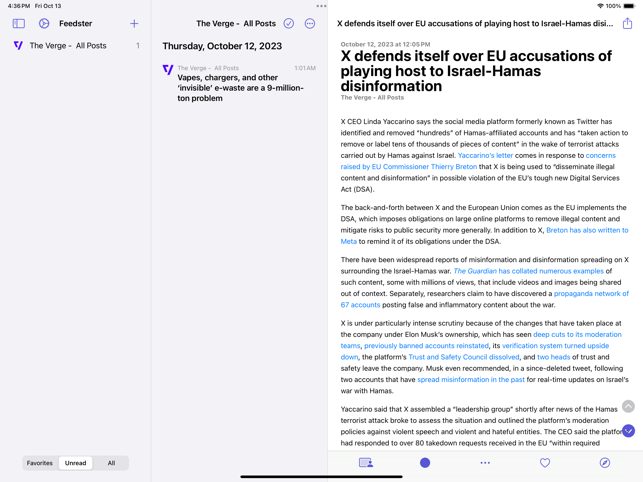The width and height of the screenshot is (643, 482).
Task: Open the Yaccarino's letter link
Action: click(x=485, y=155)
